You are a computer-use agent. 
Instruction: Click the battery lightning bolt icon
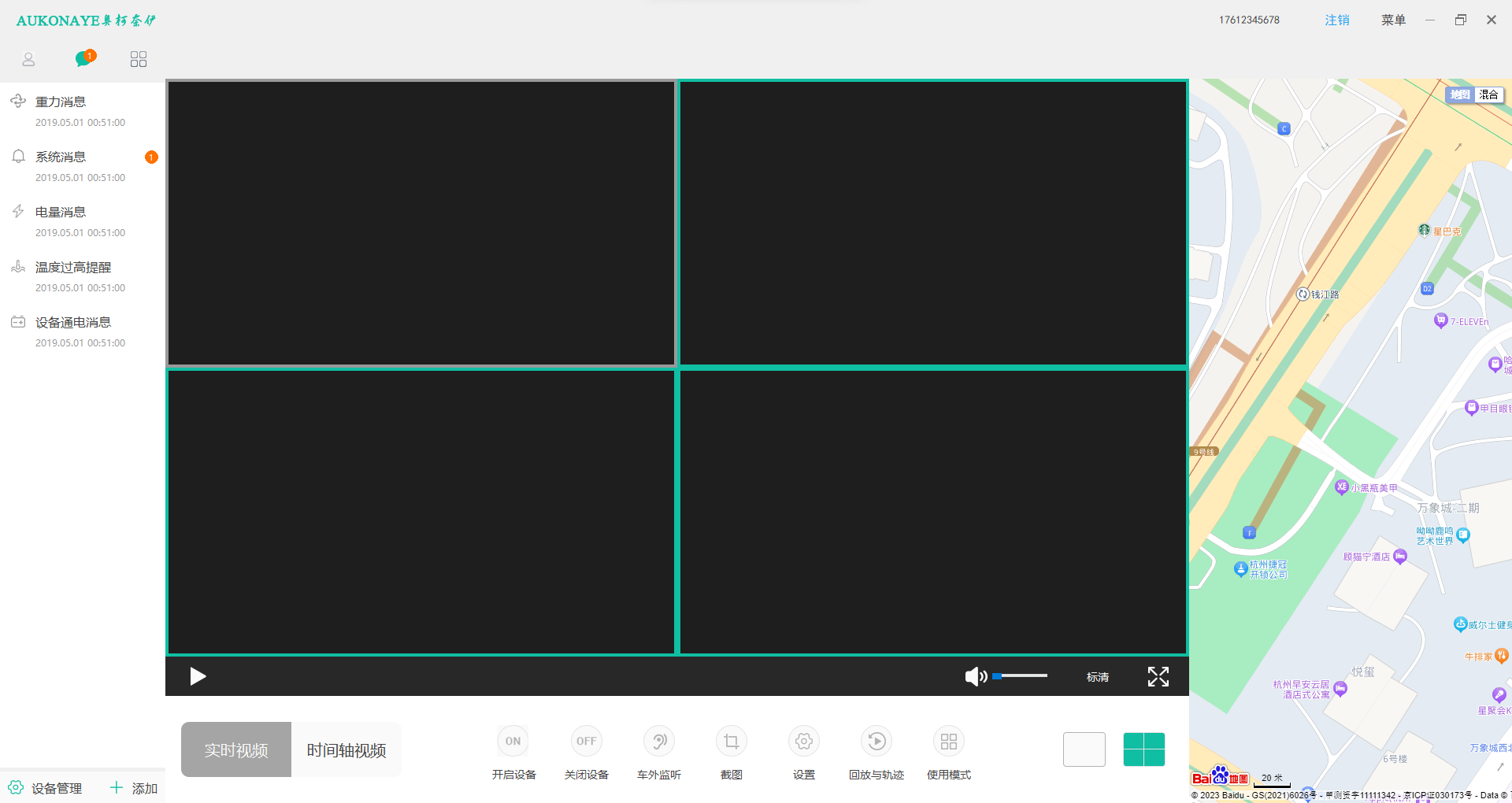click(18, 211)
